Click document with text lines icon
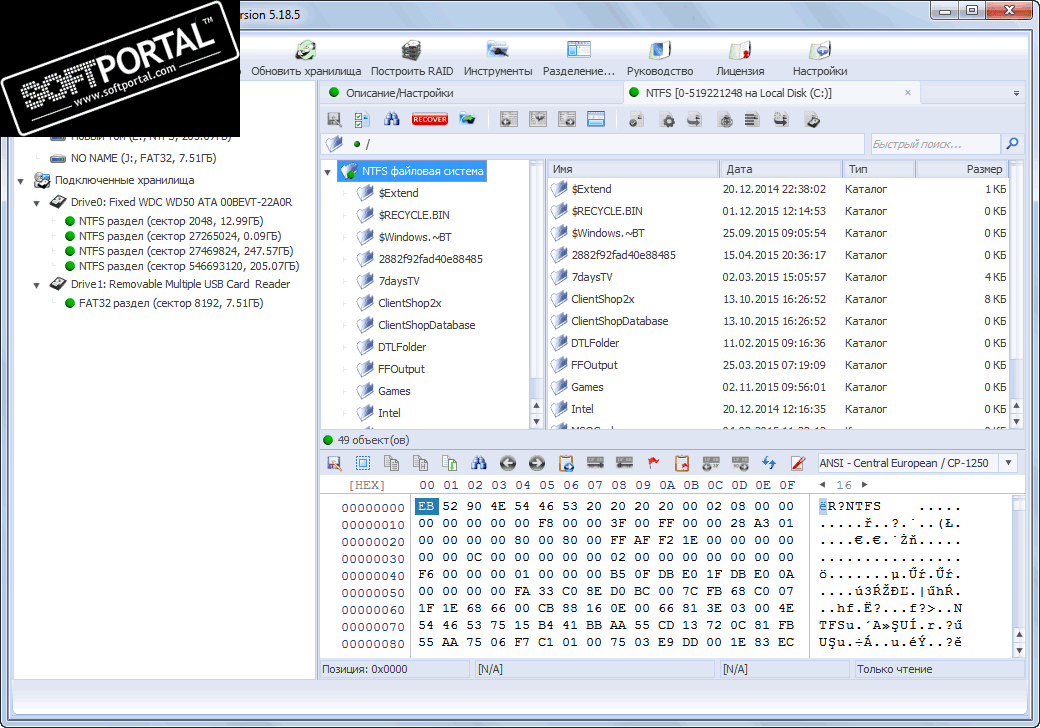This screenshot has width=1040, height=728. tap(752, 119)
